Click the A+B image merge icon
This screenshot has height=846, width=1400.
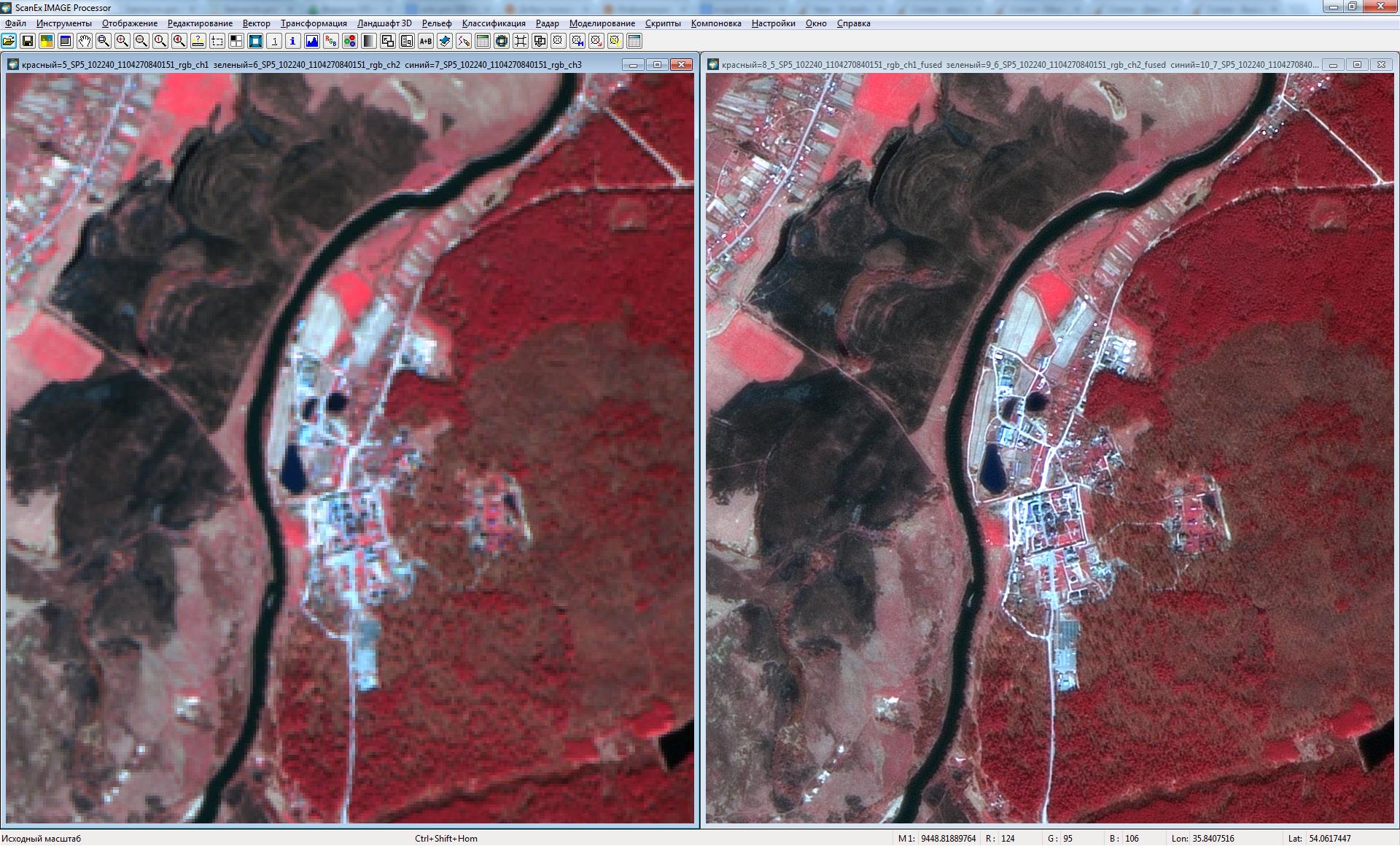pos(426,41)
